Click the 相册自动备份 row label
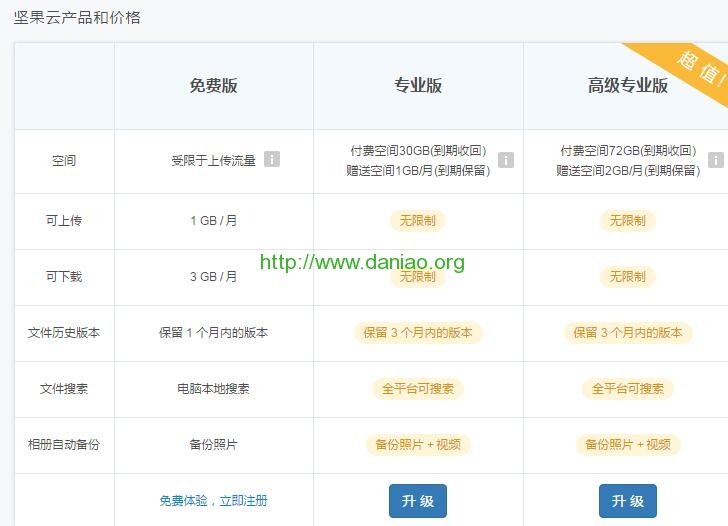 click(64, 445)
